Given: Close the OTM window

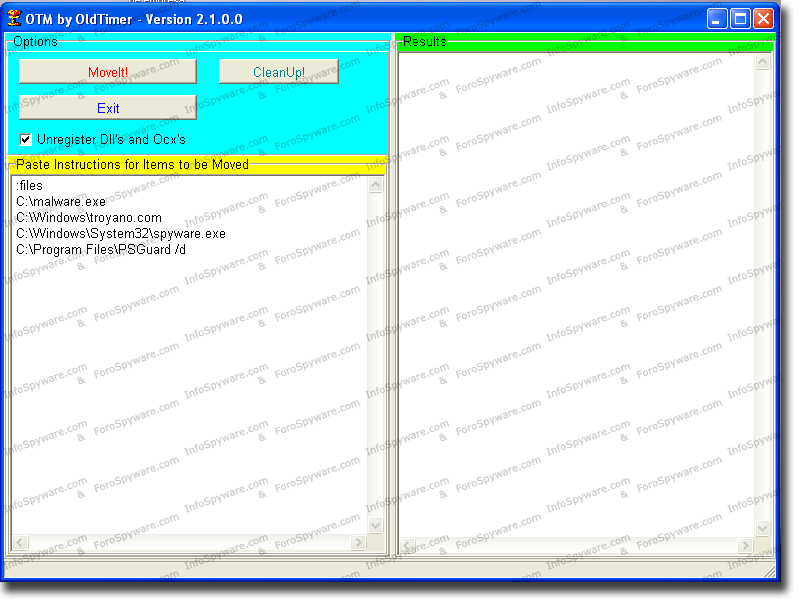Looking at the screenshot, I should [x=764, y=19].
